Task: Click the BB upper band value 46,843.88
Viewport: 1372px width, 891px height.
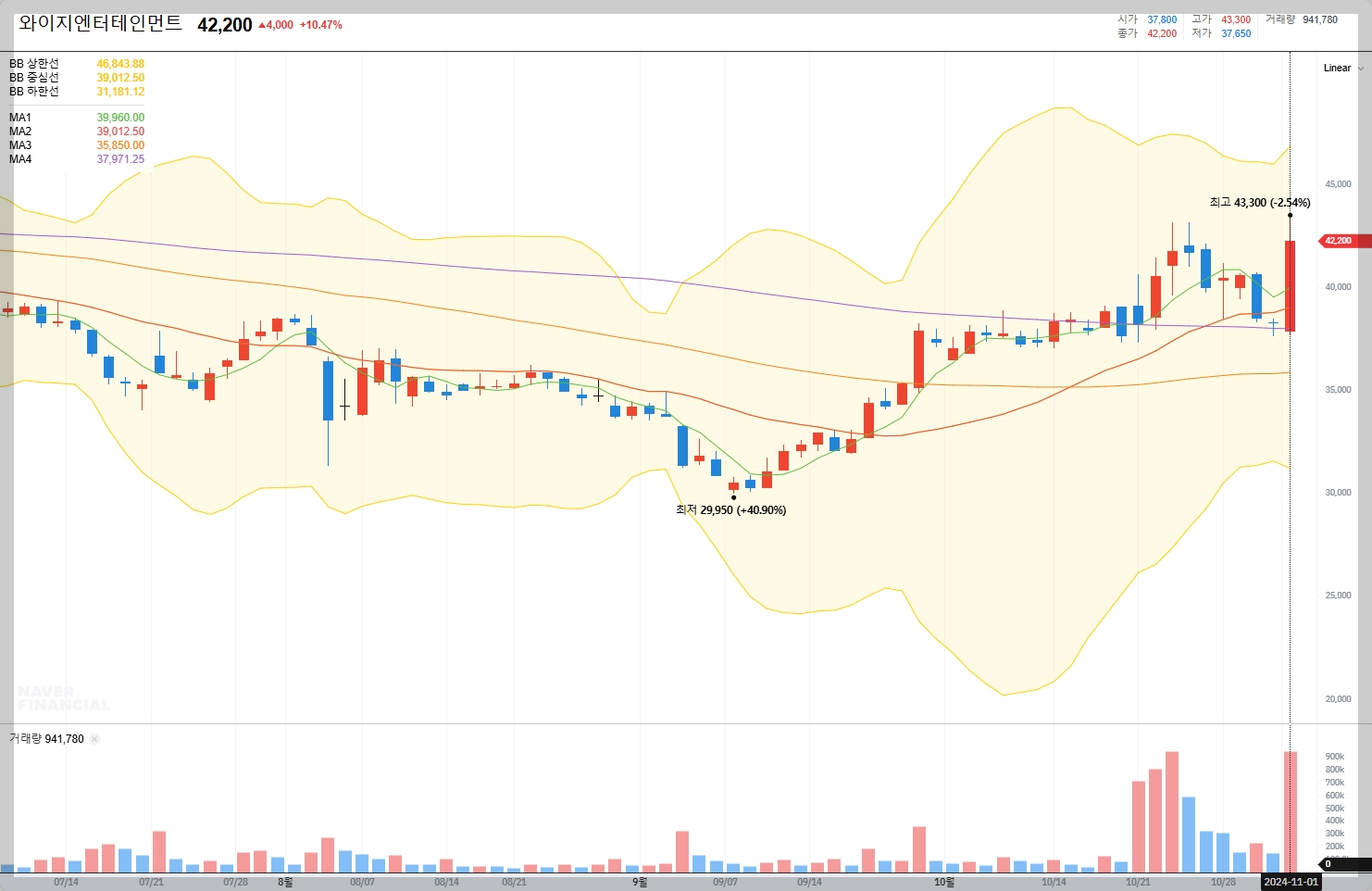Action: pos(120,64)
